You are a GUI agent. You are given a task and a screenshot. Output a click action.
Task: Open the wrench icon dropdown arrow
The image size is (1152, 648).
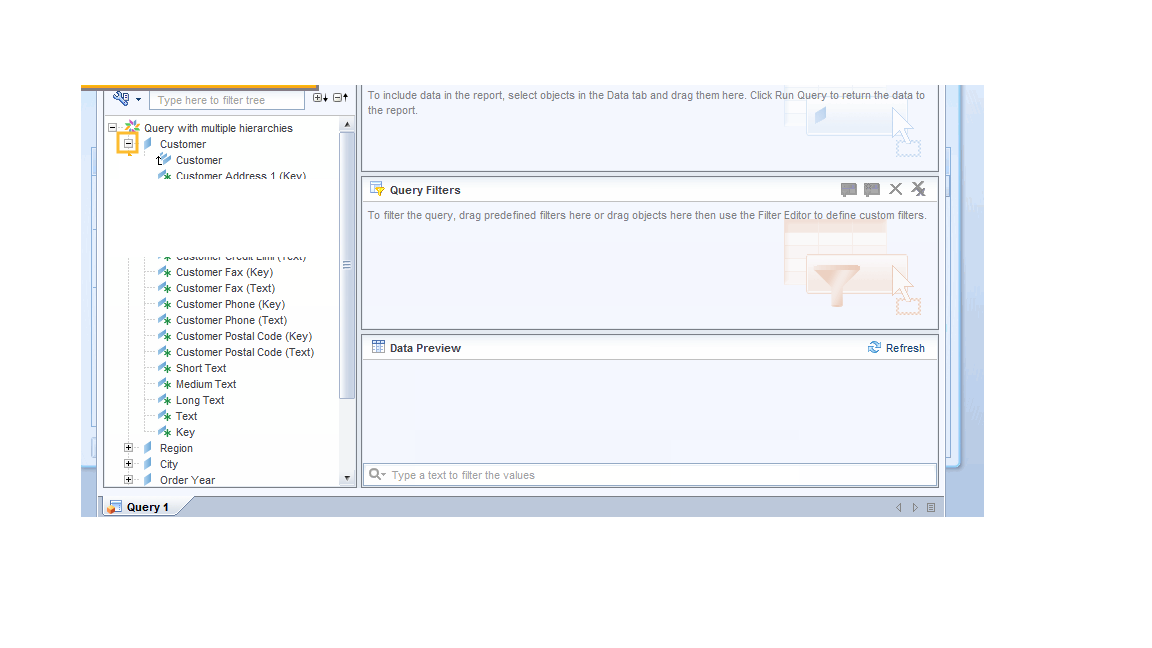[137, 99]
